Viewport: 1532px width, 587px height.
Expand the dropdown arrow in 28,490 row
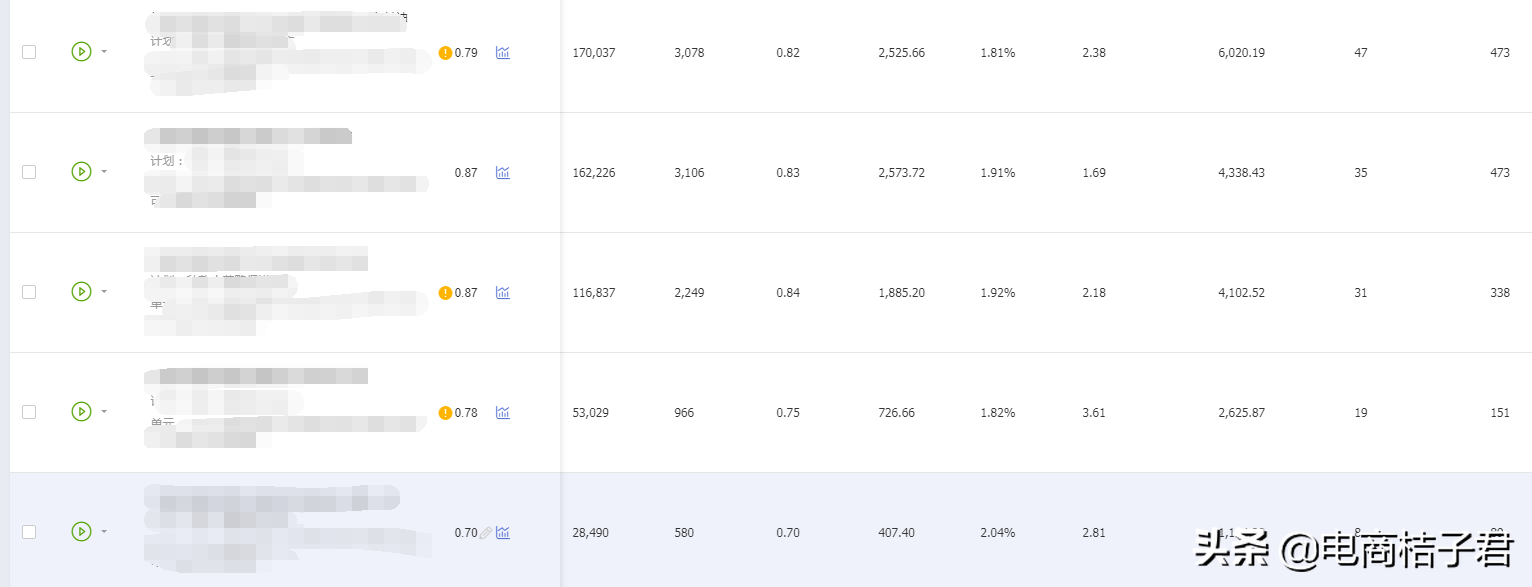pyautogui.click(x=104, y=532)
